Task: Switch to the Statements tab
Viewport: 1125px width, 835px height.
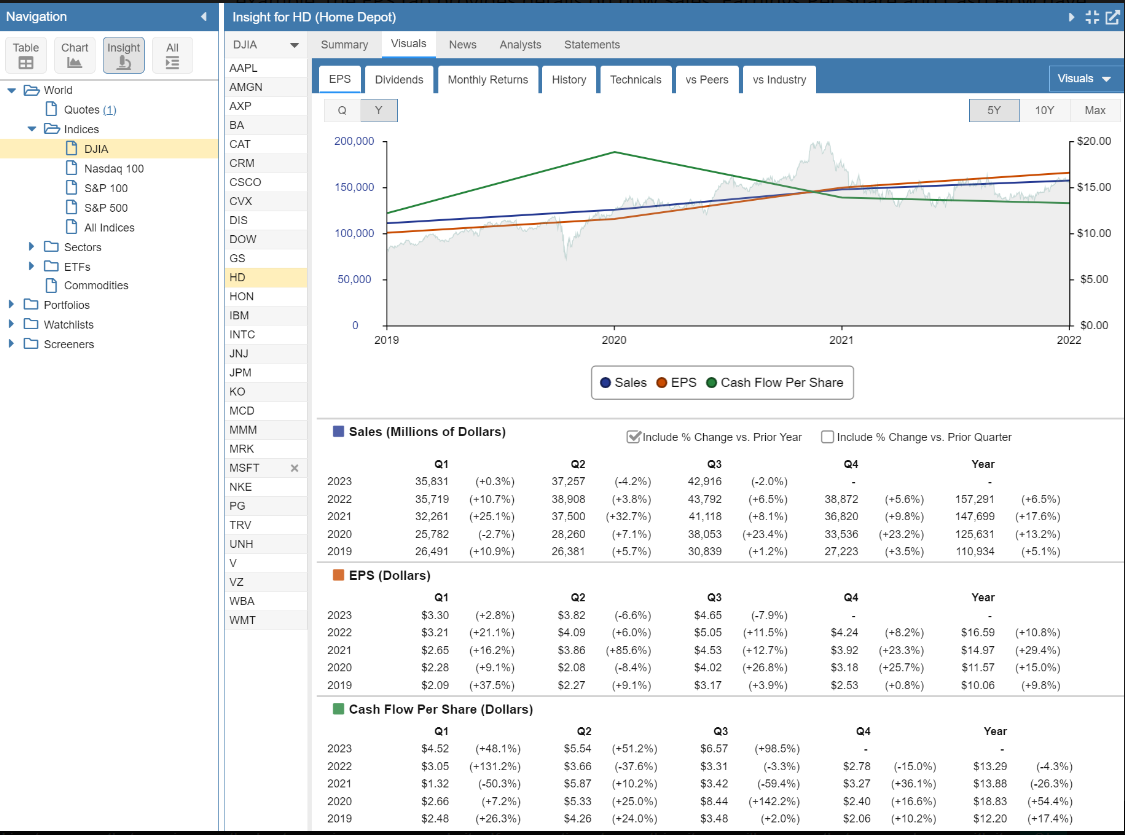Action: (x=592, y=44)
